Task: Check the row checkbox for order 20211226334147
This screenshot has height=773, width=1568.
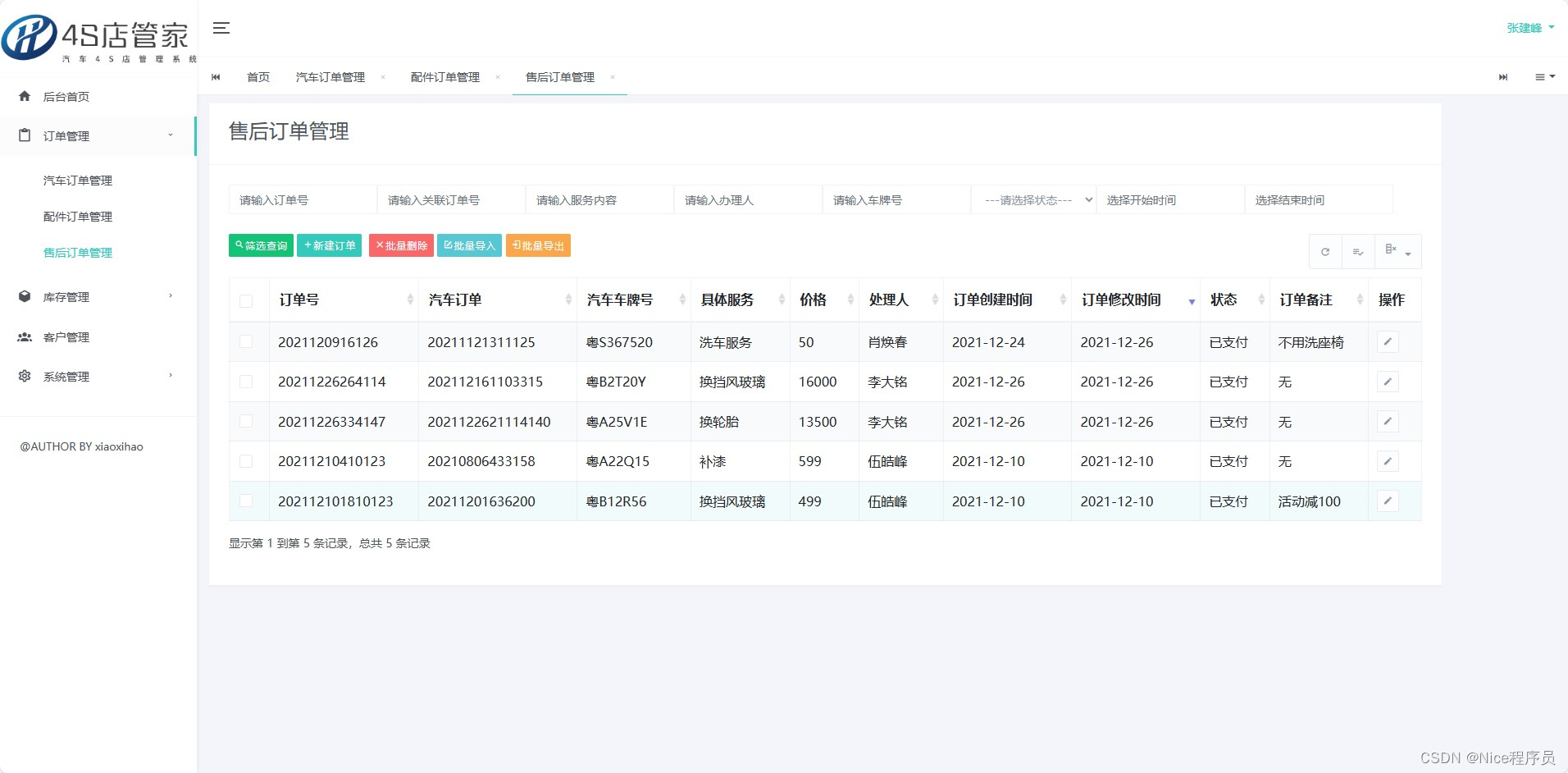Action: pyautogui.click(x=246, y=421)
